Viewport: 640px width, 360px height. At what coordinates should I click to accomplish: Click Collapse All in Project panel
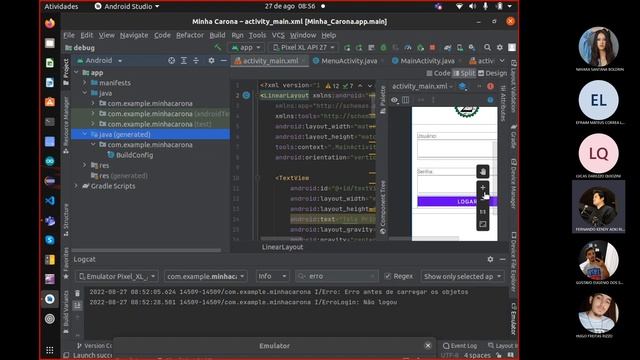pyautogui.click(x=196, y=60)
